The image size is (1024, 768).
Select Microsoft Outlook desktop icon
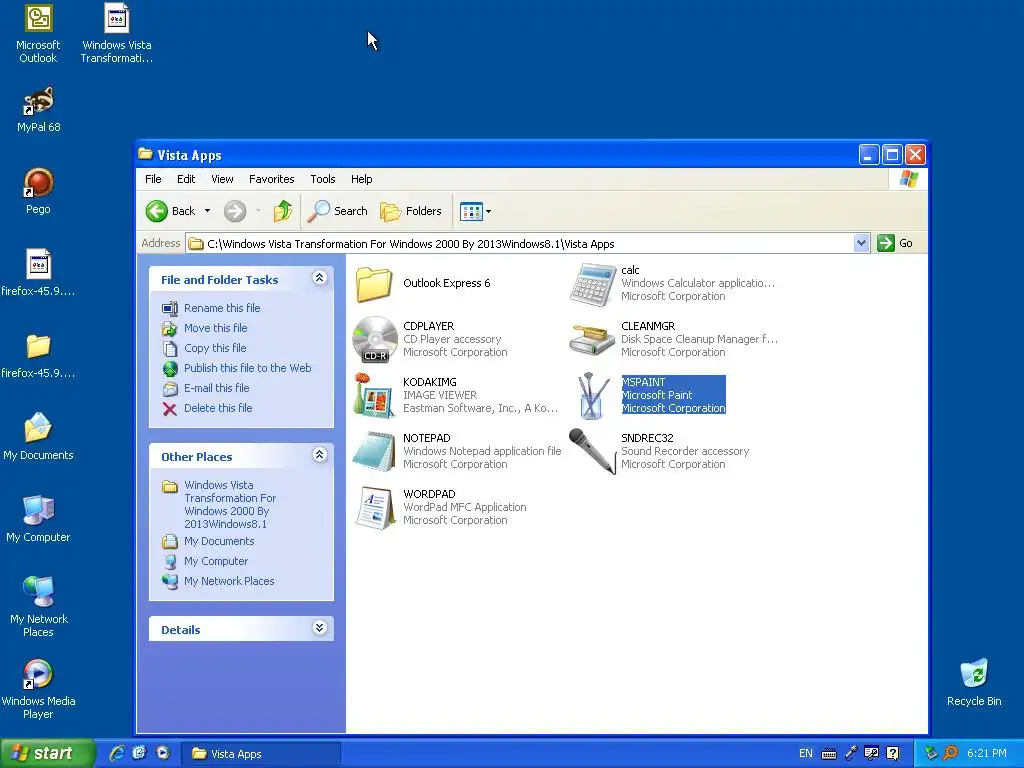click(38, 33)
